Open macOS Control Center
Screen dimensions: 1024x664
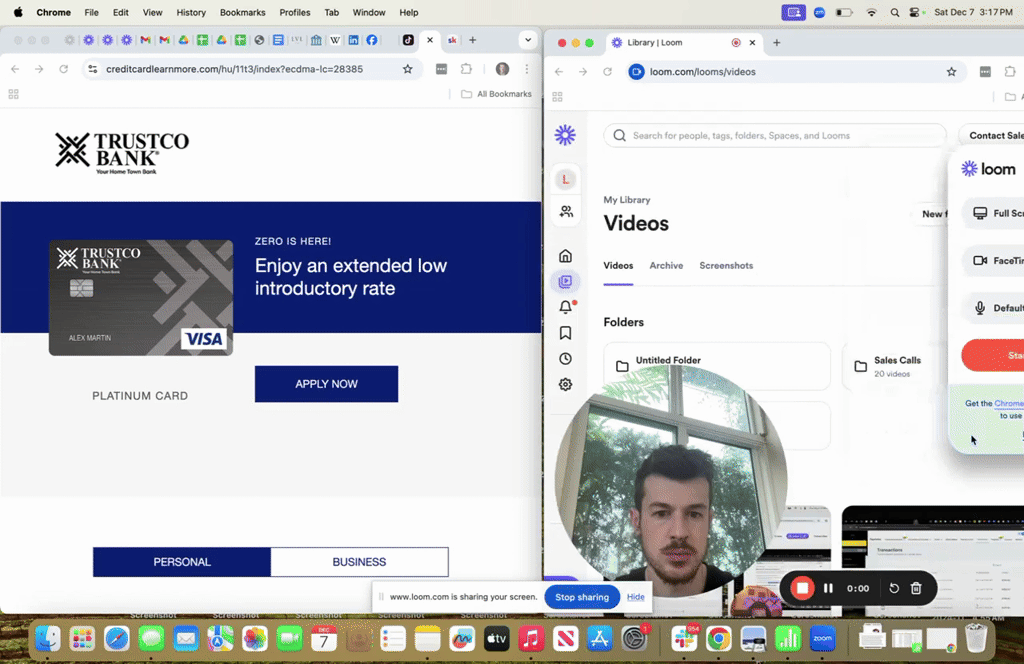[x=916, y=12]
